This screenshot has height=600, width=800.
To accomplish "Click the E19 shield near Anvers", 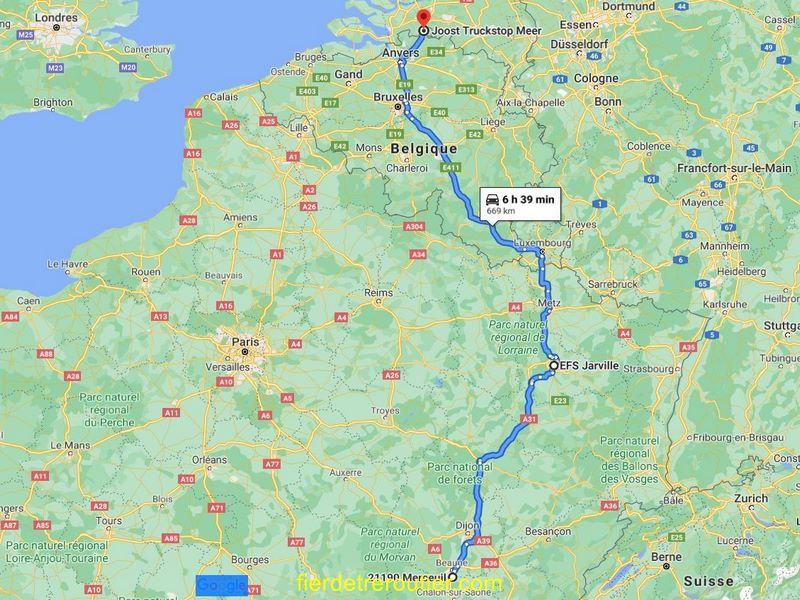I will pyautogui.click(x=405, y=85).
